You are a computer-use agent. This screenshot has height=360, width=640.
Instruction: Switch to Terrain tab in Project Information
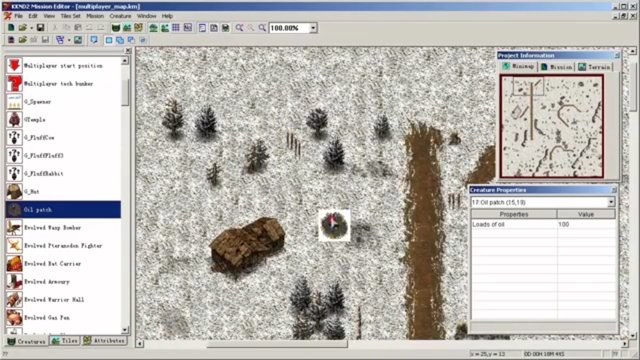coord(595,67)
